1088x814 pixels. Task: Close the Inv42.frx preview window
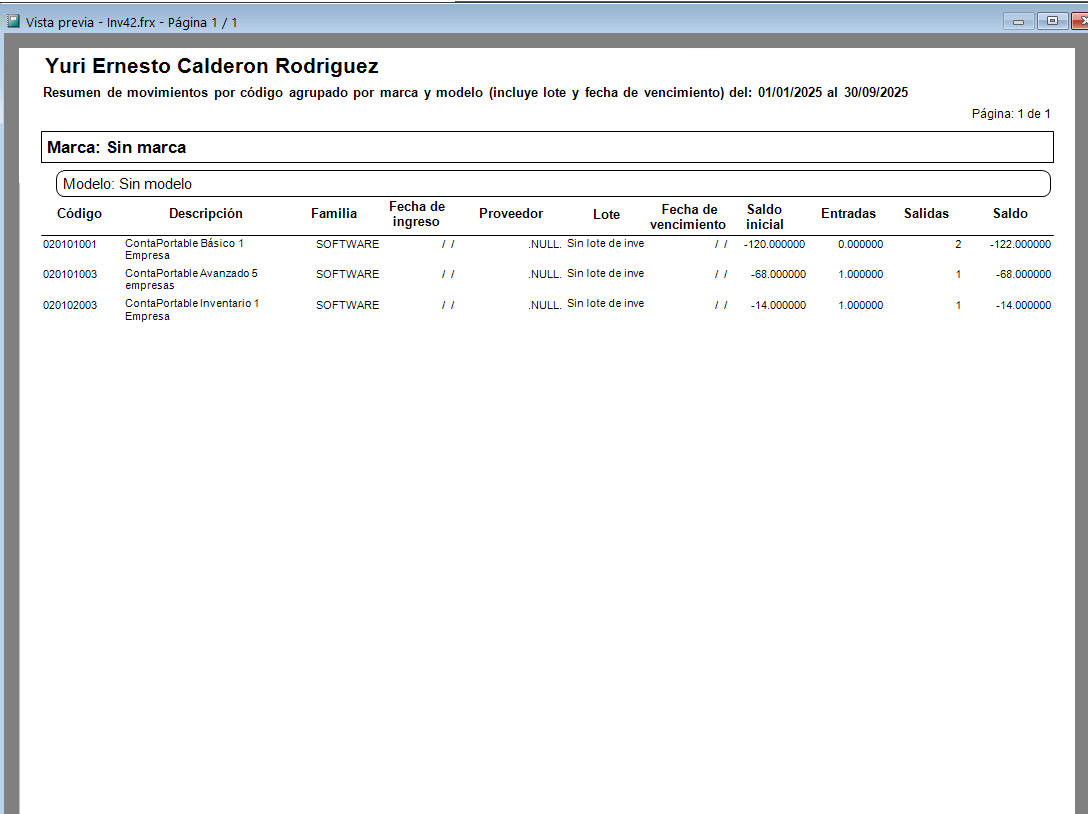(1081, 22)
